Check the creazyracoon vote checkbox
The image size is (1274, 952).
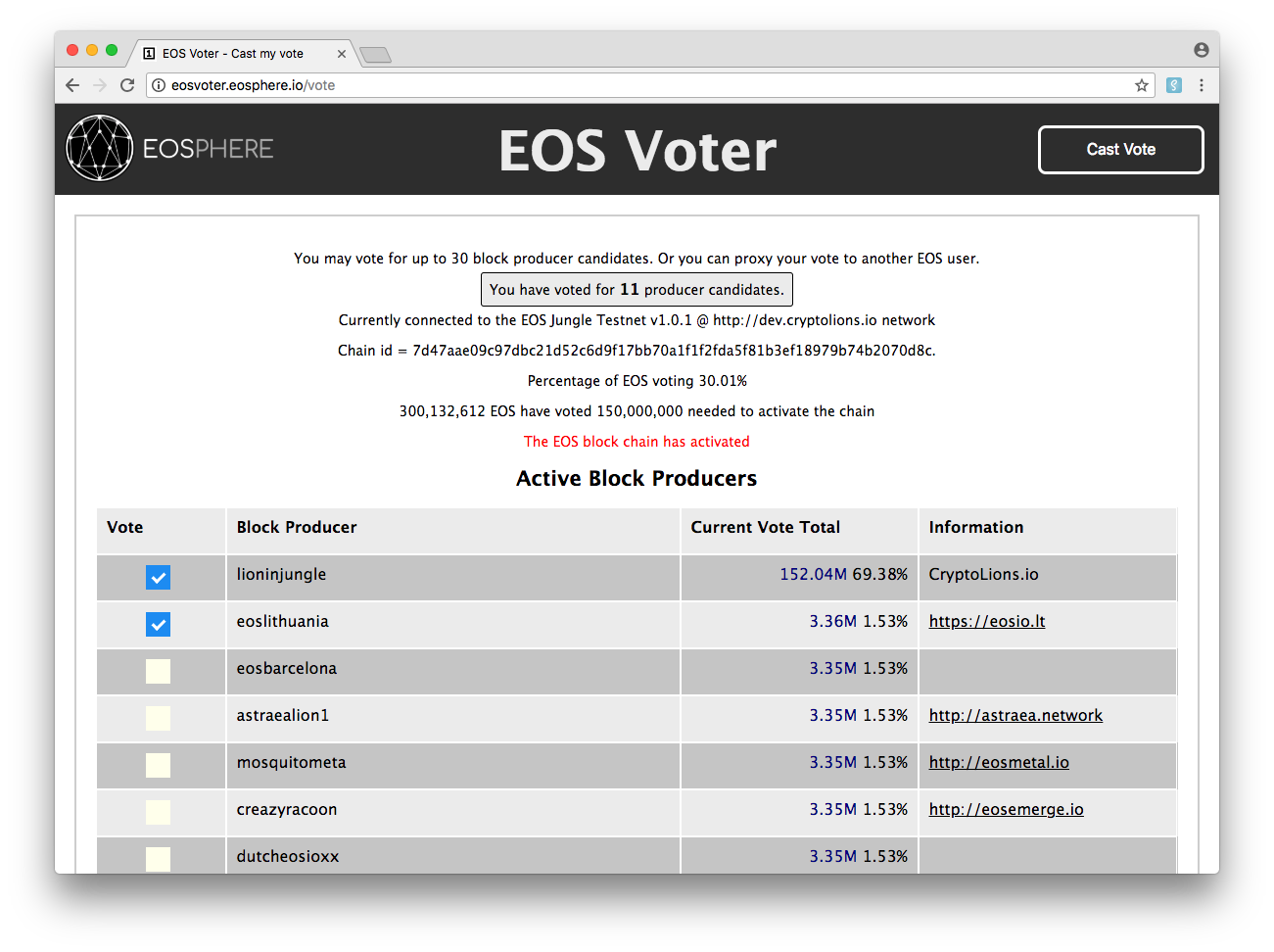(x=158, y=812)
